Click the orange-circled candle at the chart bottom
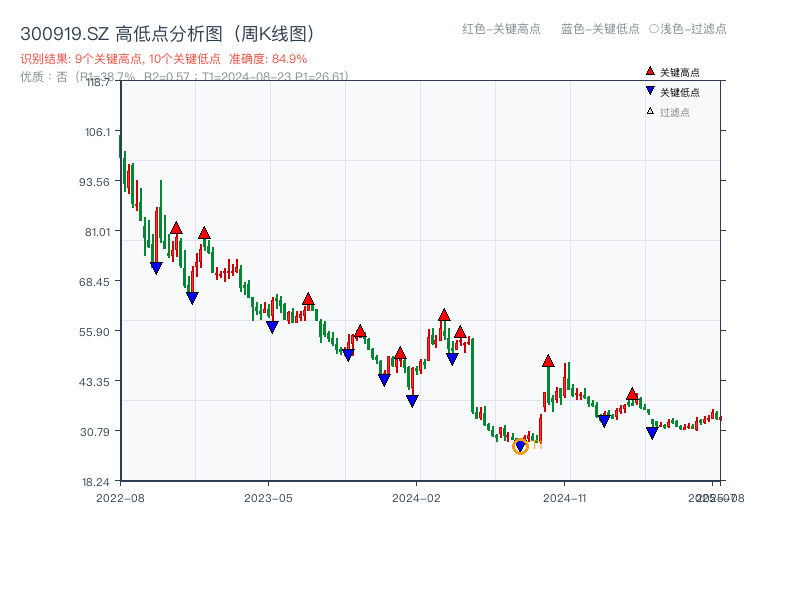The height and width of the screenshot is (600, 800). point(521,446)
